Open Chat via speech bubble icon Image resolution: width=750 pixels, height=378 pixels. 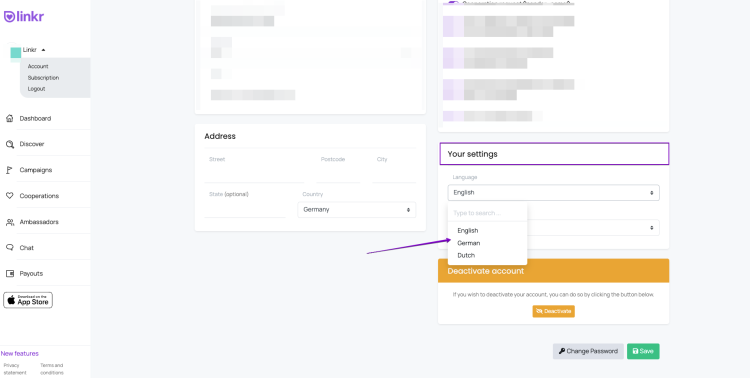10,247
